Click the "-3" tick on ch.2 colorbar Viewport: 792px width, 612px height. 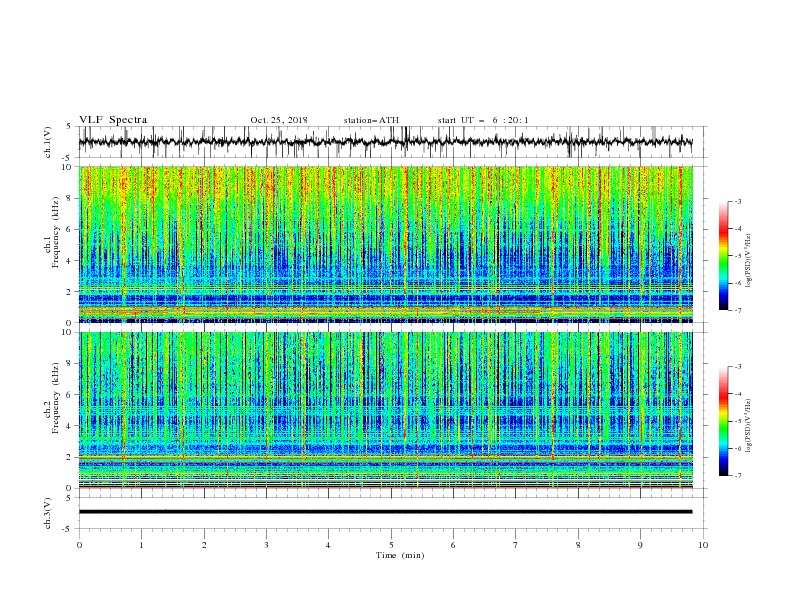pos(737,367)
